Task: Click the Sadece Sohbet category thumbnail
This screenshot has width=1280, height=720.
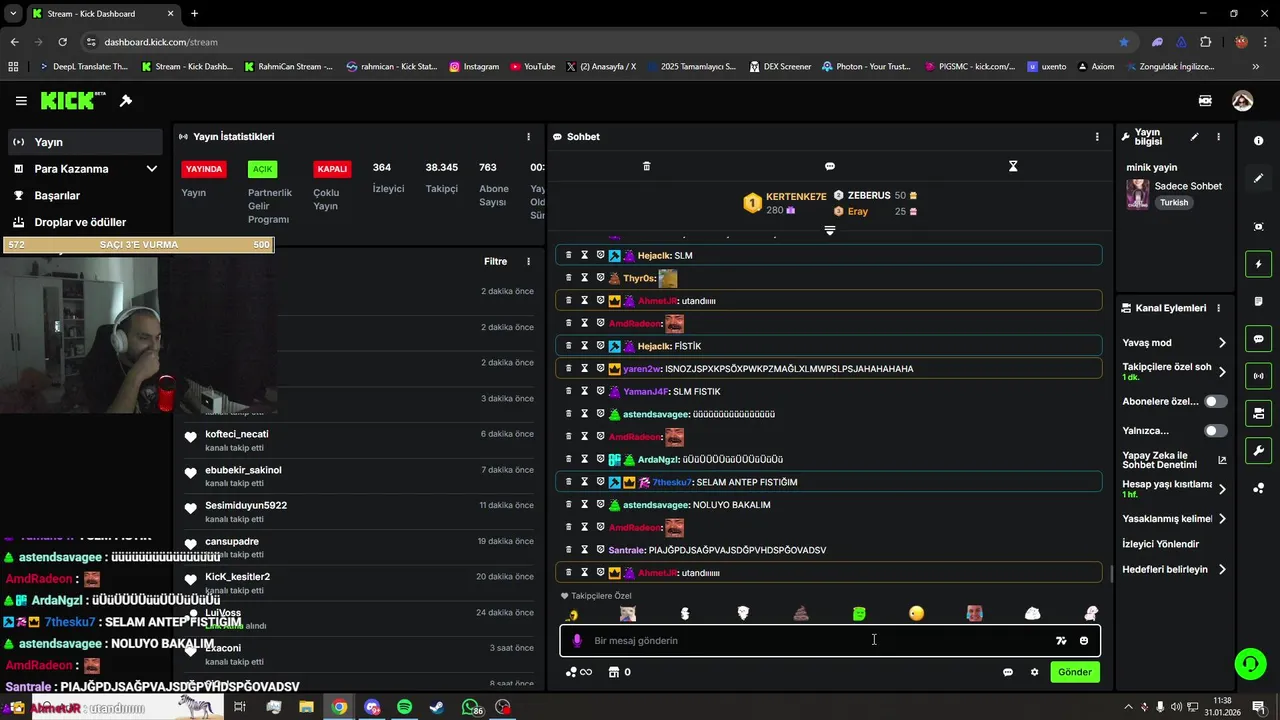Action: (x=1137, y=194)
